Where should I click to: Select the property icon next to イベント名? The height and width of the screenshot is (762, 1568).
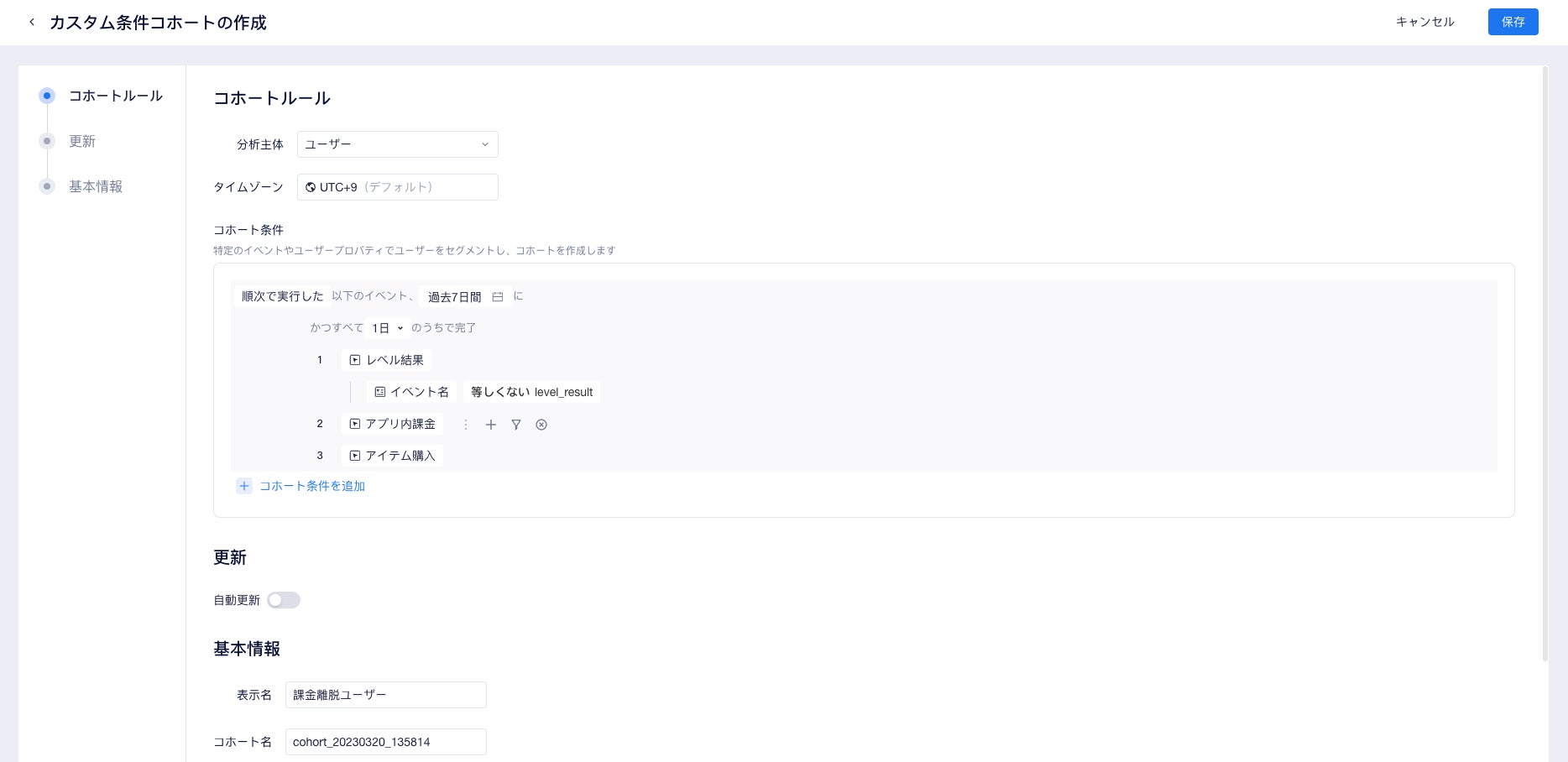(379, 391)
